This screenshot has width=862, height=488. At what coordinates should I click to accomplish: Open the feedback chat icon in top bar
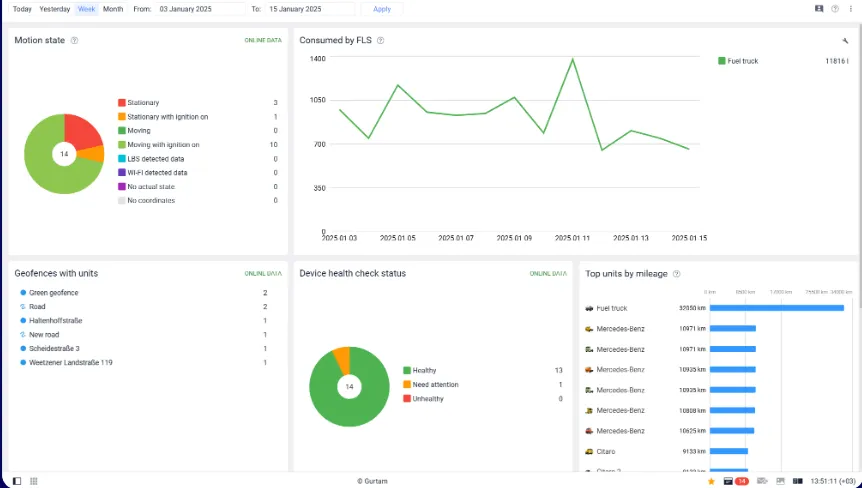[819, 9]
